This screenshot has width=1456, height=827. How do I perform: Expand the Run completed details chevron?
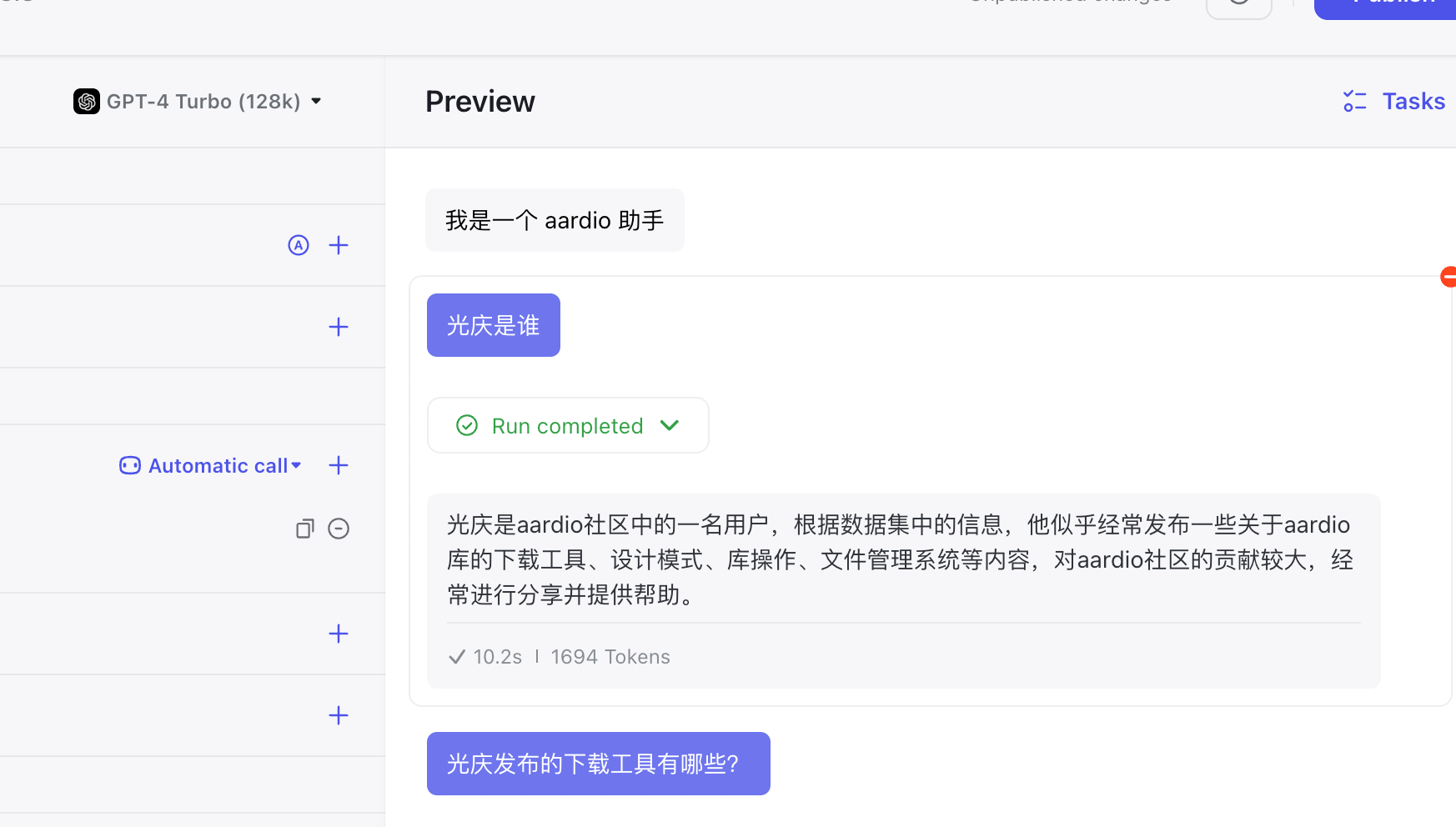point(670,425)
